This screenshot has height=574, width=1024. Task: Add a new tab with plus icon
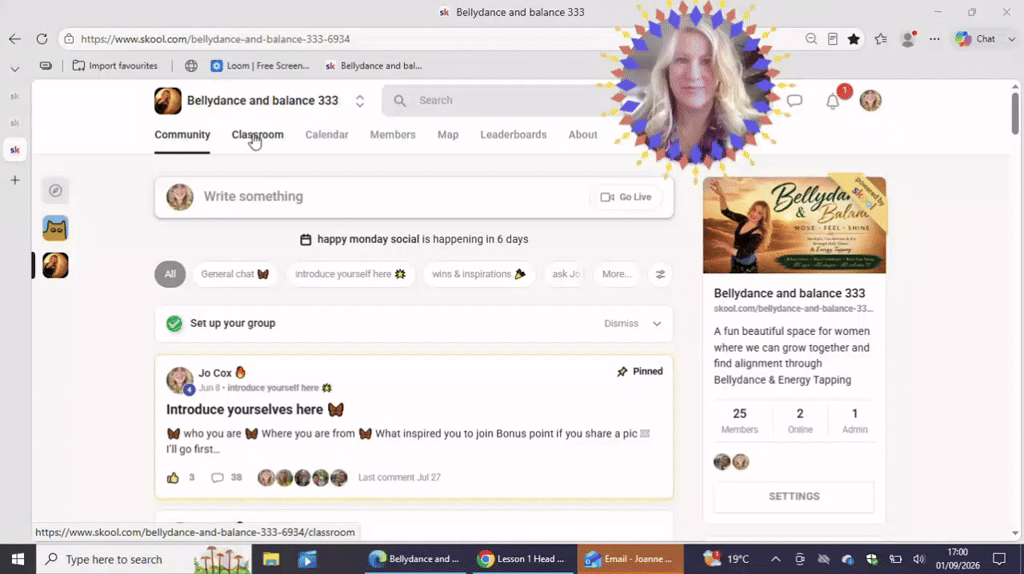[15, 180]
